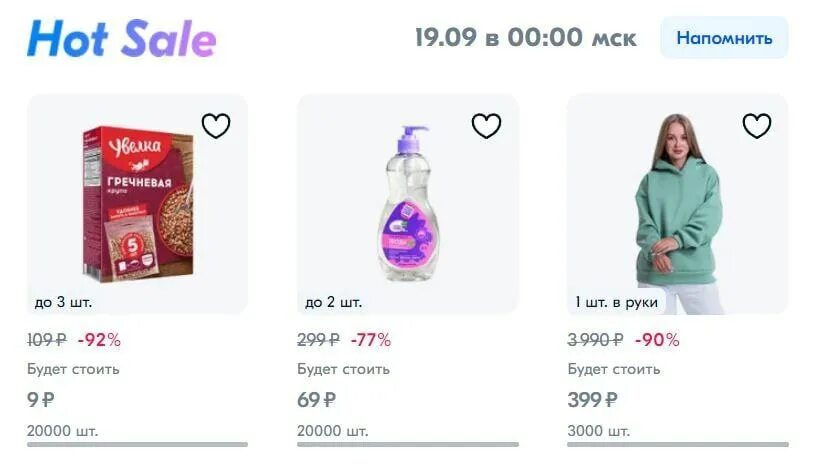Screen dimensions: 817x475
Task: Click the -90% discount on the hoodie
Action: [657, 340]
